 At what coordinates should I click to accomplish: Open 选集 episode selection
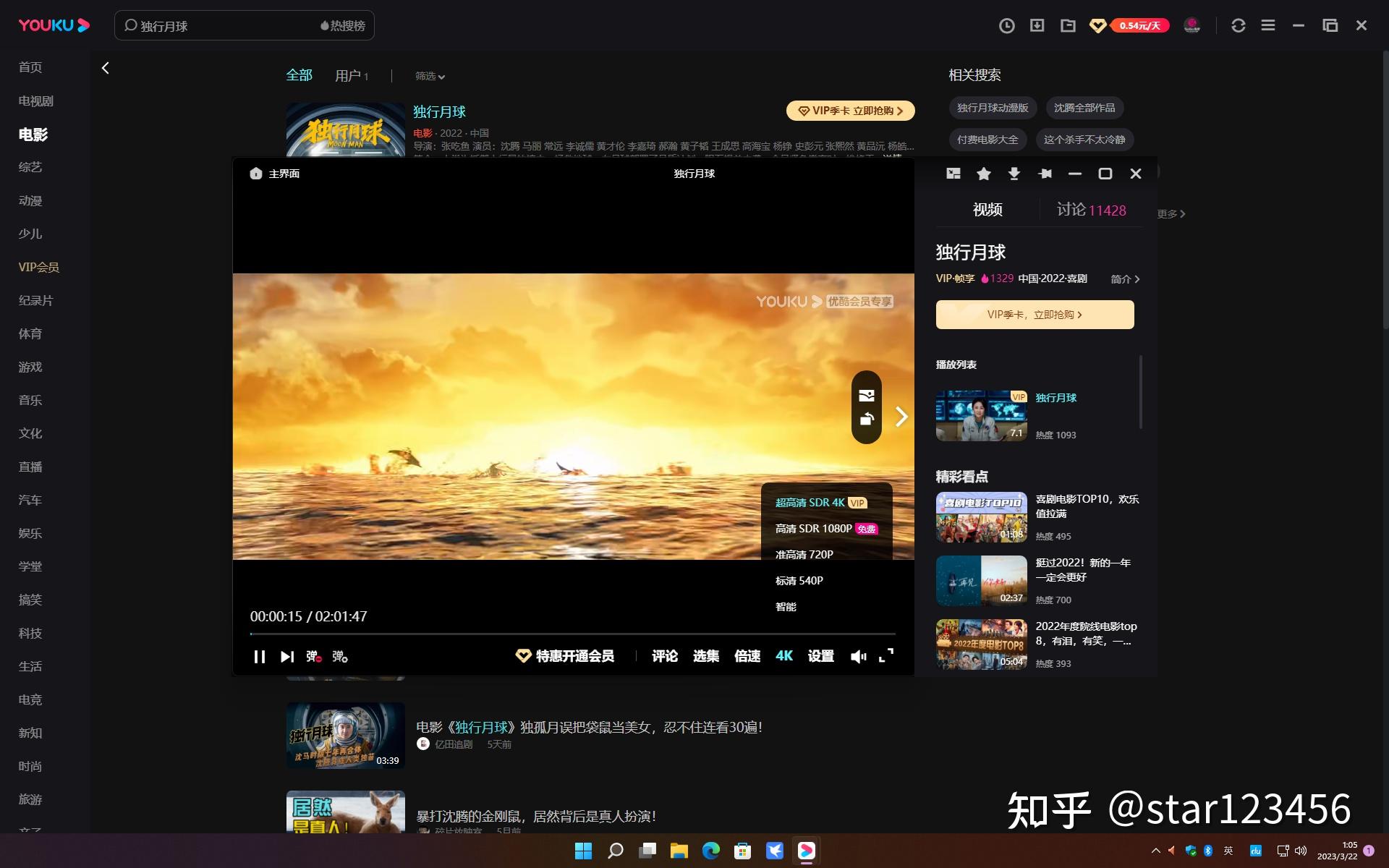pyautogui.click(x=706, y=656)
